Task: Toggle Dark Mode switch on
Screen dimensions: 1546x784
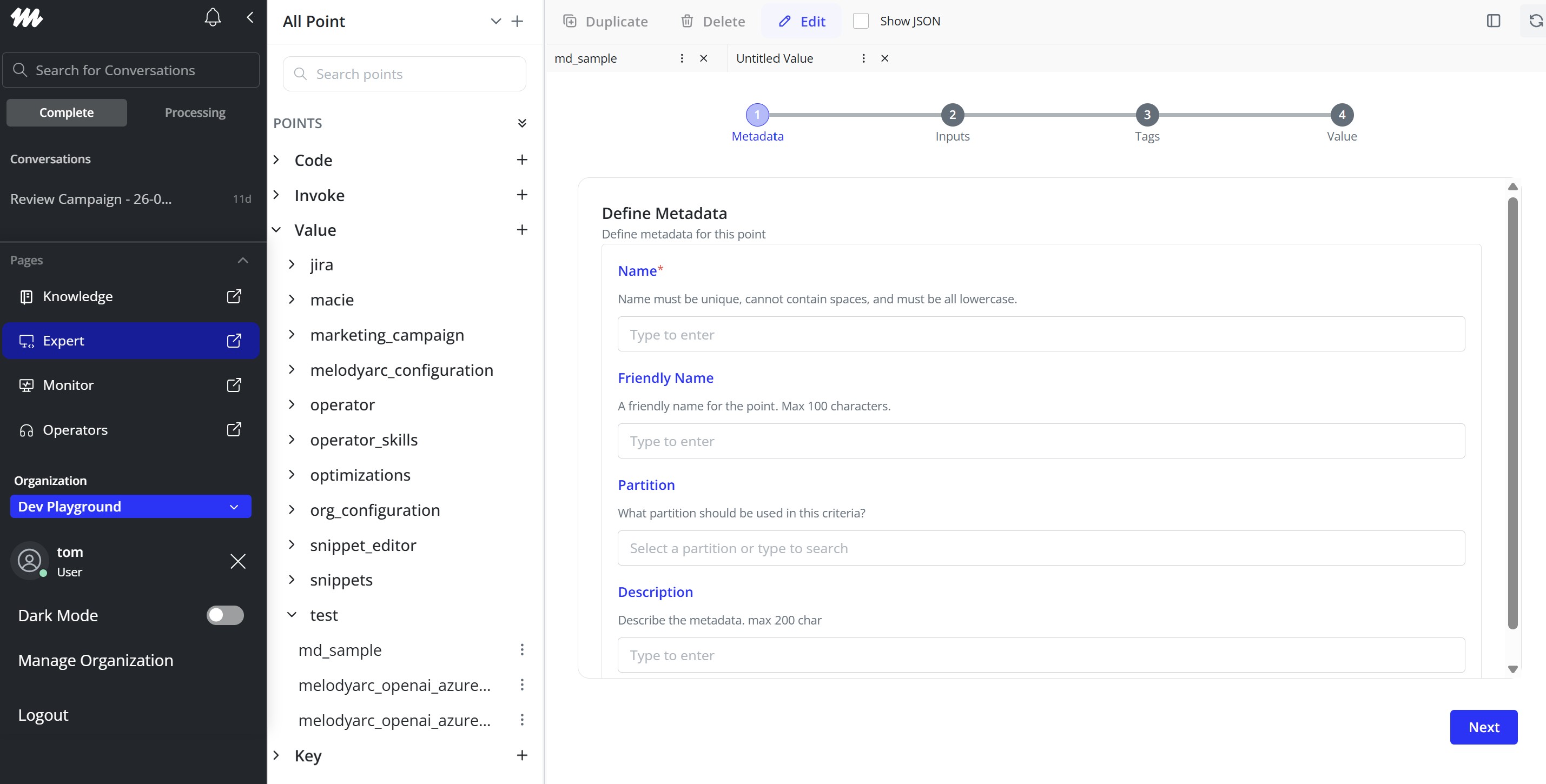Action: click(x=225, y=615)
